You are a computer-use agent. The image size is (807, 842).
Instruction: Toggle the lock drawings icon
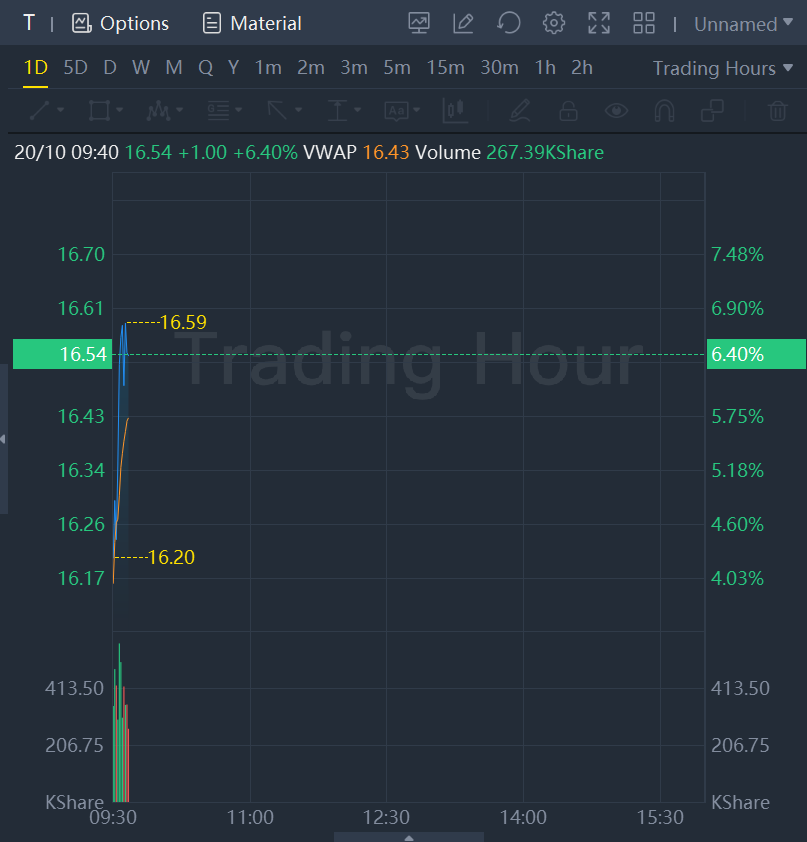[568, 111]
